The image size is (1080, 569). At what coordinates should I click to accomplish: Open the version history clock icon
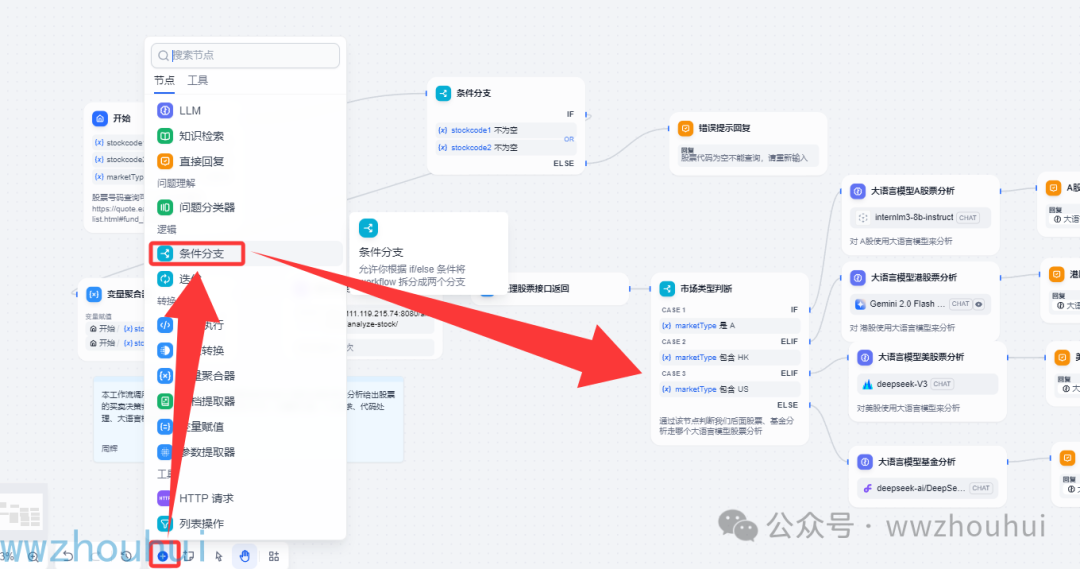127,556
